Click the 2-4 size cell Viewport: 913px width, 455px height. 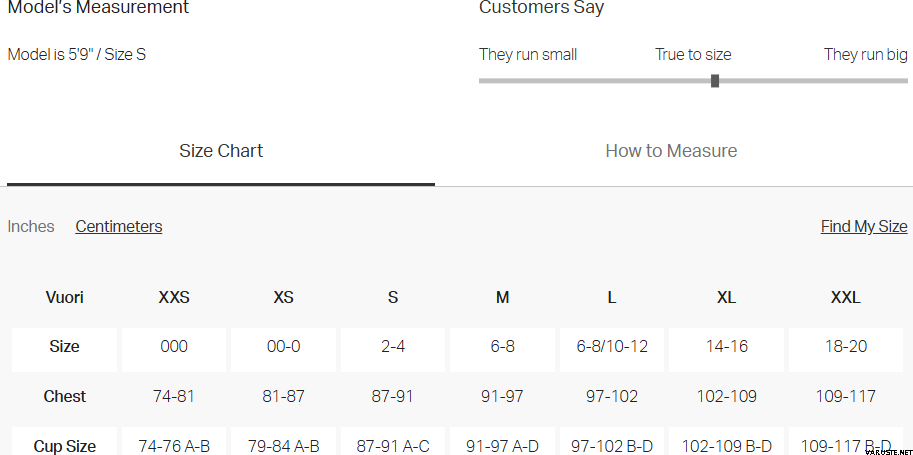point(393,346)
